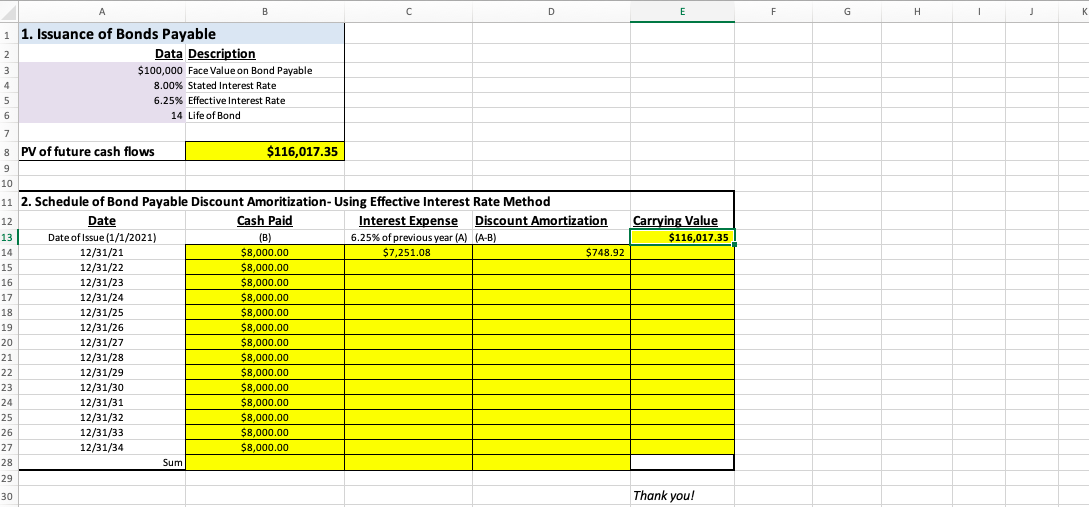Click the 12/31/31 date cell
1089x507 pixels.
pos(102,402)
